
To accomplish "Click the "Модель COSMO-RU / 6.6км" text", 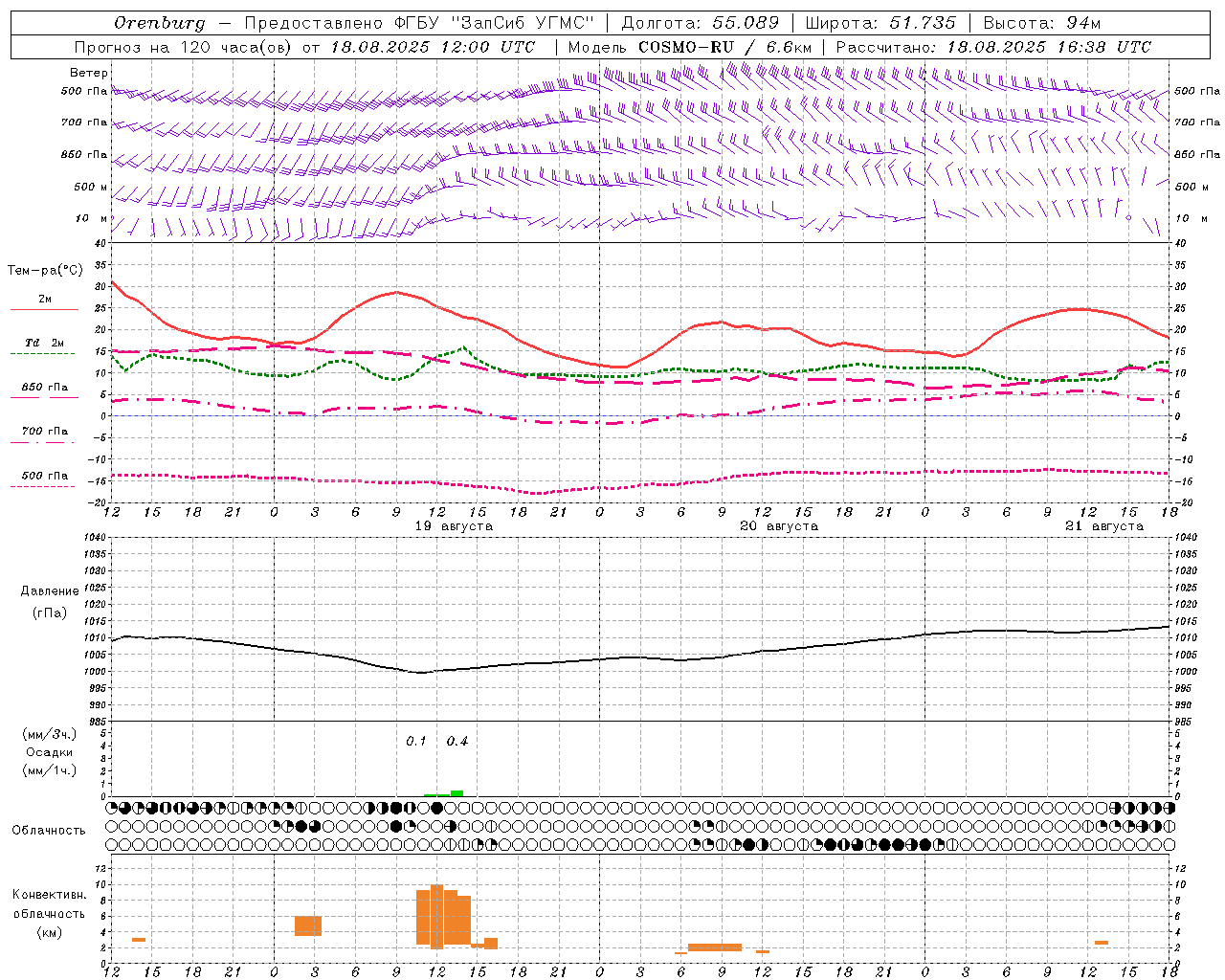I will point(690,47).
